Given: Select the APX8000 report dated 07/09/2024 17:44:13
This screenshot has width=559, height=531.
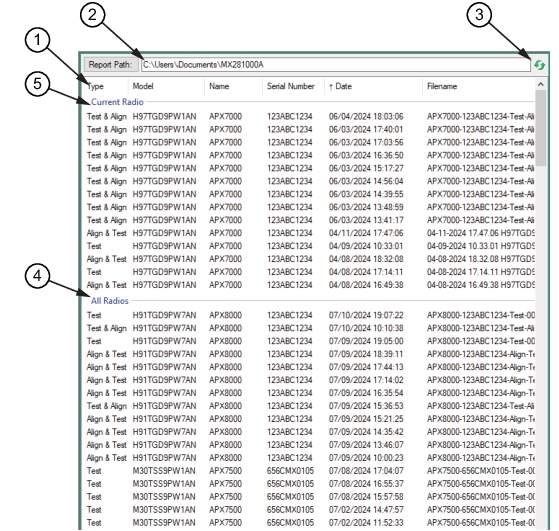Looking at the screenshot, I should 310,367.
